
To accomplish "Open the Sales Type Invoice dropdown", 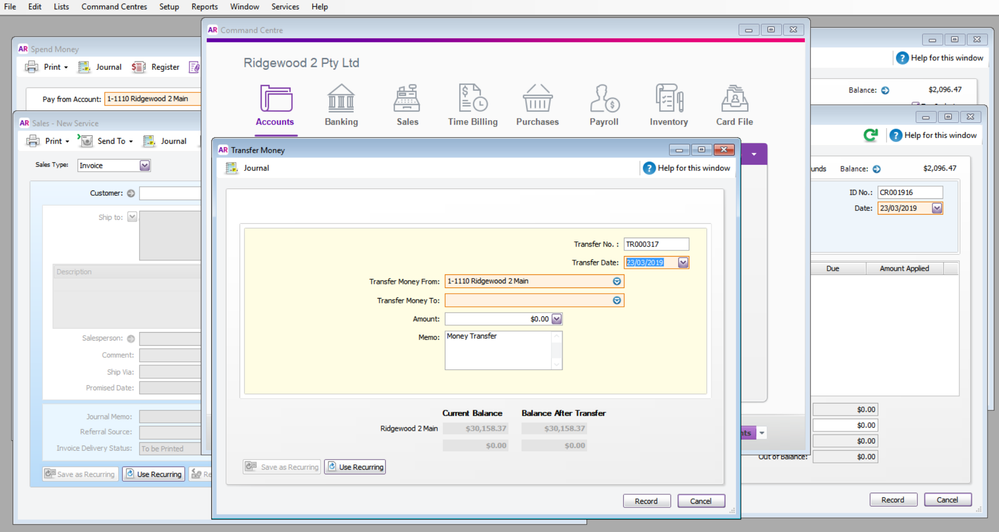I will point(145,166).
